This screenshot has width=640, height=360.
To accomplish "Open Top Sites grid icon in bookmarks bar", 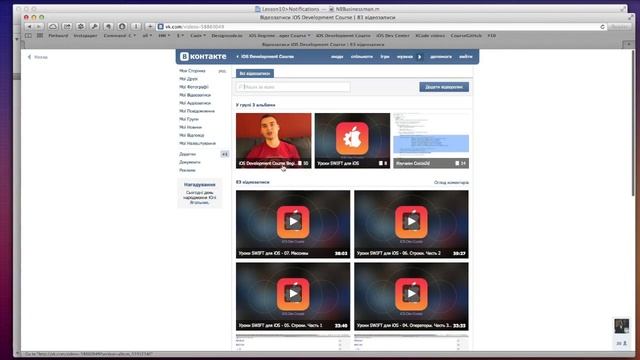I will point(40,36).
